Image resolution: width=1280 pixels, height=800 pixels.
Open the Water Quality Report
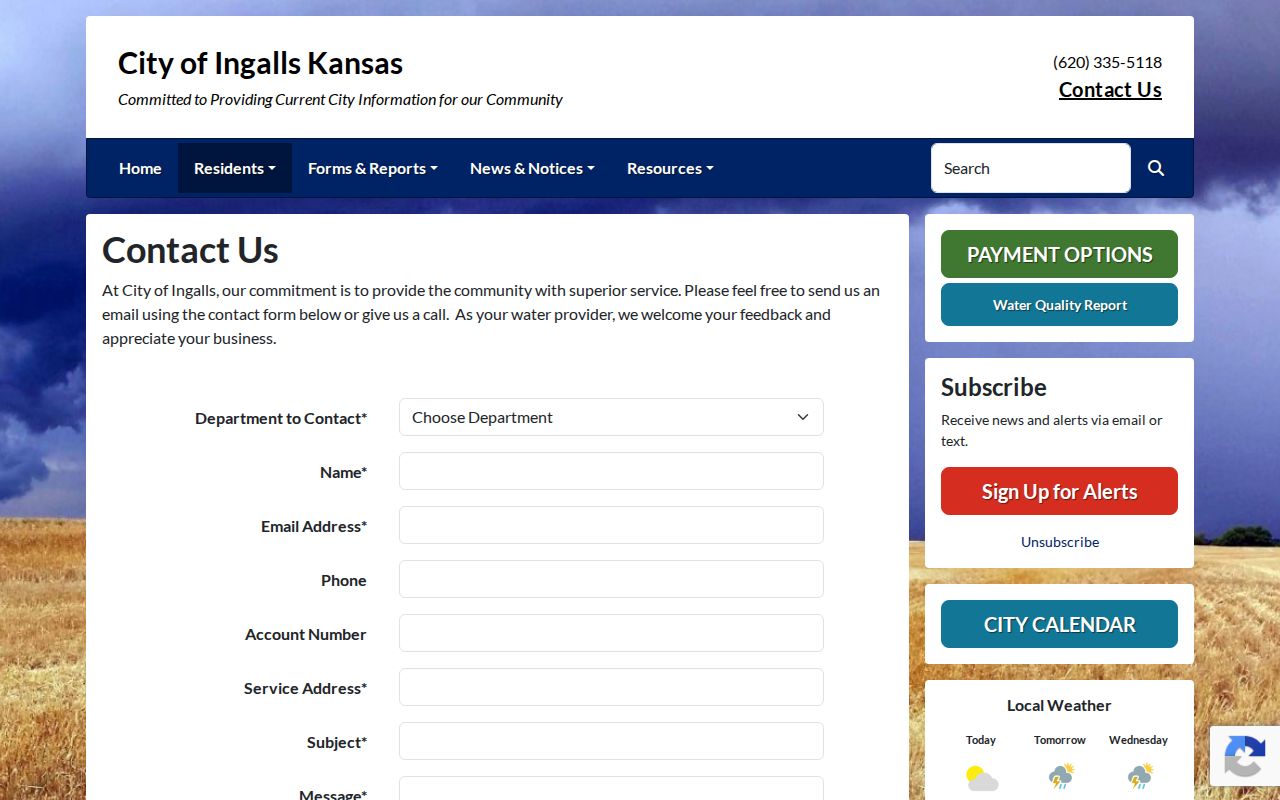pos(1059,305)
